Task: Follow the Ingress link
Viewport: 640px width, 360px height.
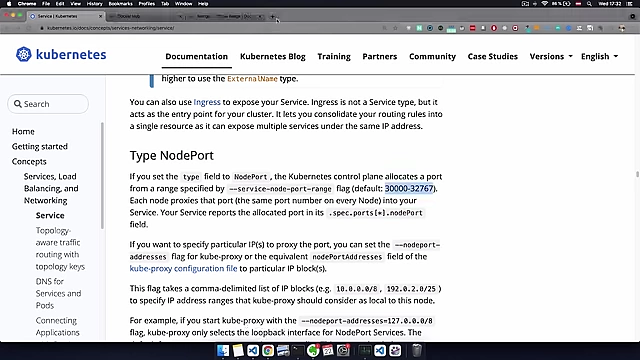Action: coord(207,102)
